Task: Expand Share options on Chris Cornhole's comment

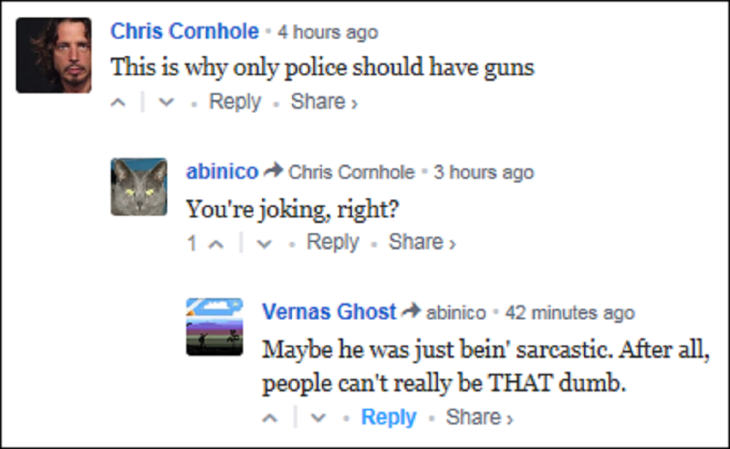Action: click(323, 102)
